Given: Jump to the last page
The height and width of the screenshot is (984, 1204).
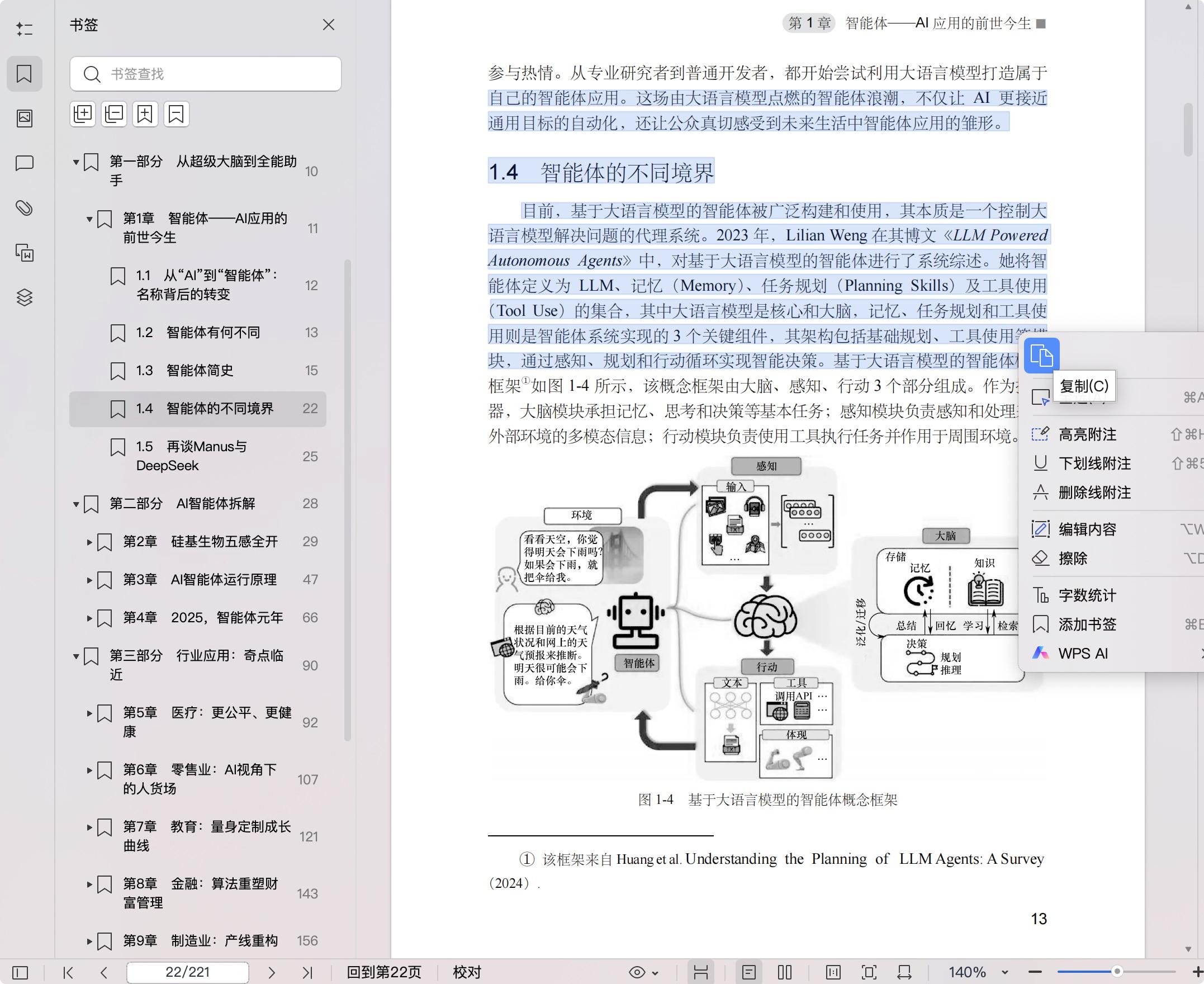Looking at the screenshot, I should click(307, 973).
